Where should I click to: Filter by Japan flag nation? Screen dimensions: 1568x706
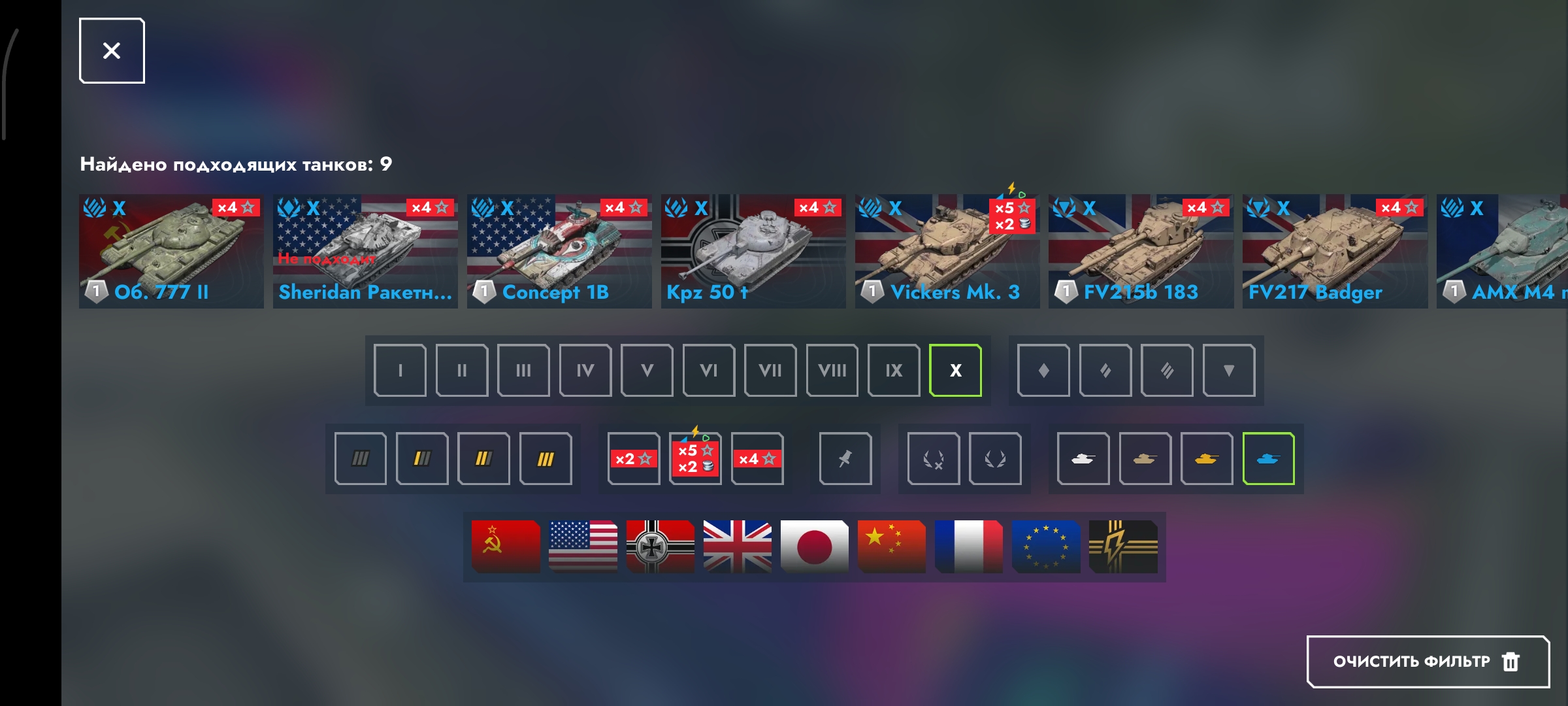click(814, 546)
